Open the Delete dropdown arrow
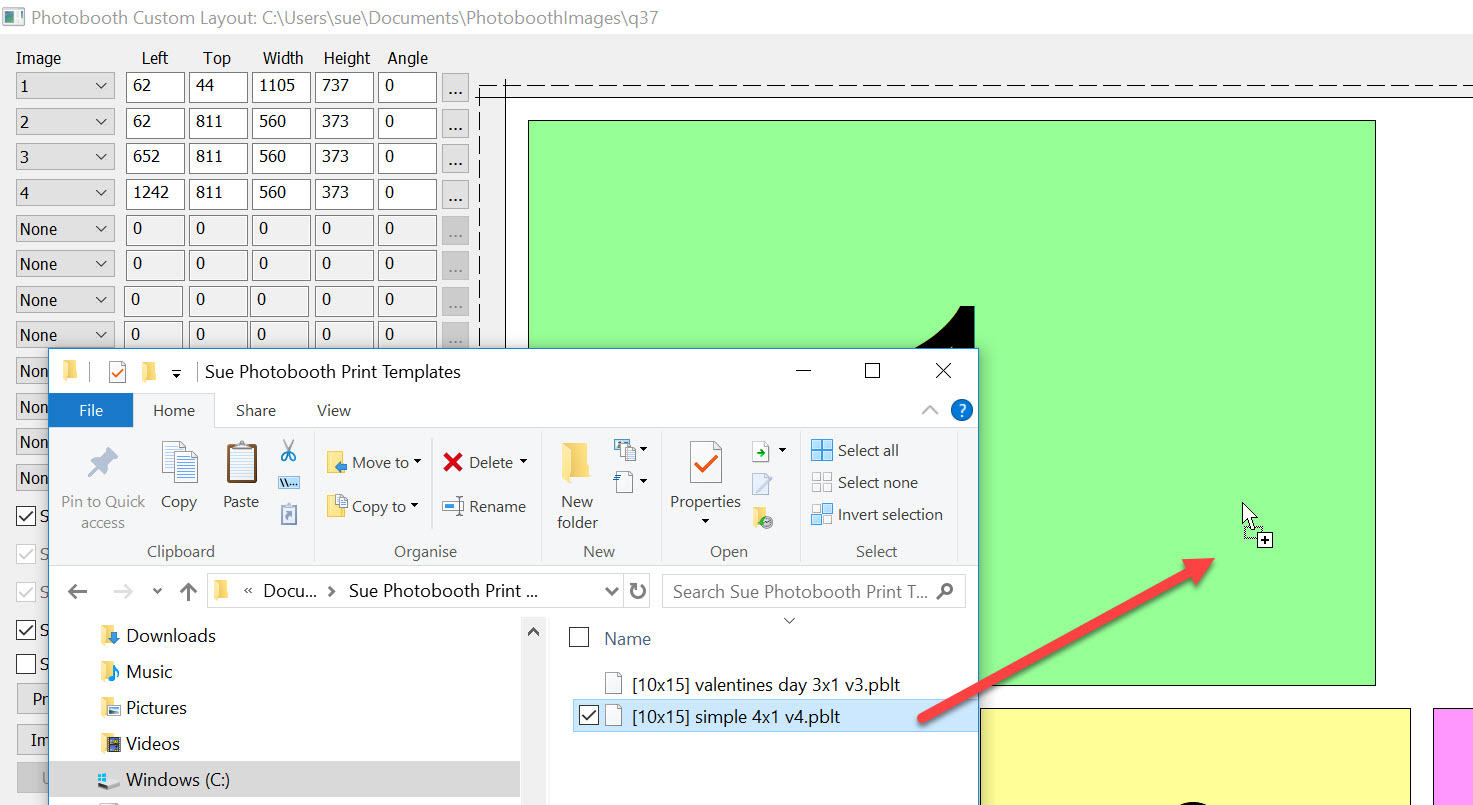This screenshot has height=805, width=1473. (523, 462)
